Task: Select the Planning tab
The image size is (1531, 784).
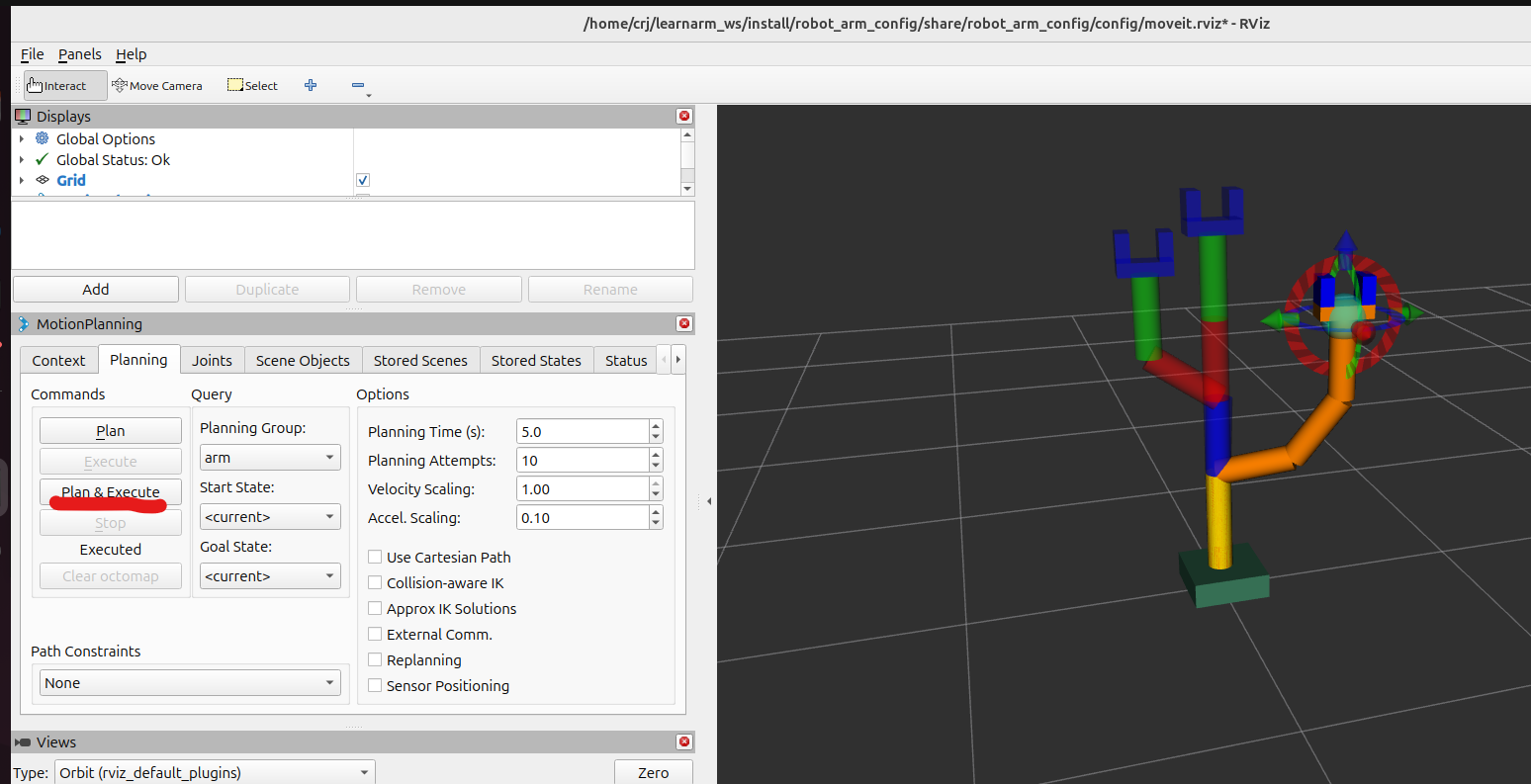Action: (138, 359)
